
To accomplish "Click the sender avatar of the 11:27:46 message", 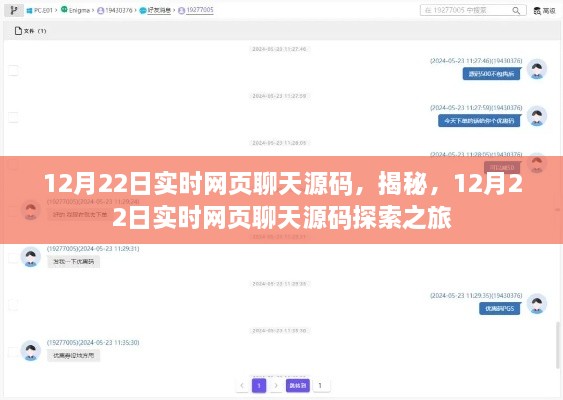I will (x=537, y=69).
